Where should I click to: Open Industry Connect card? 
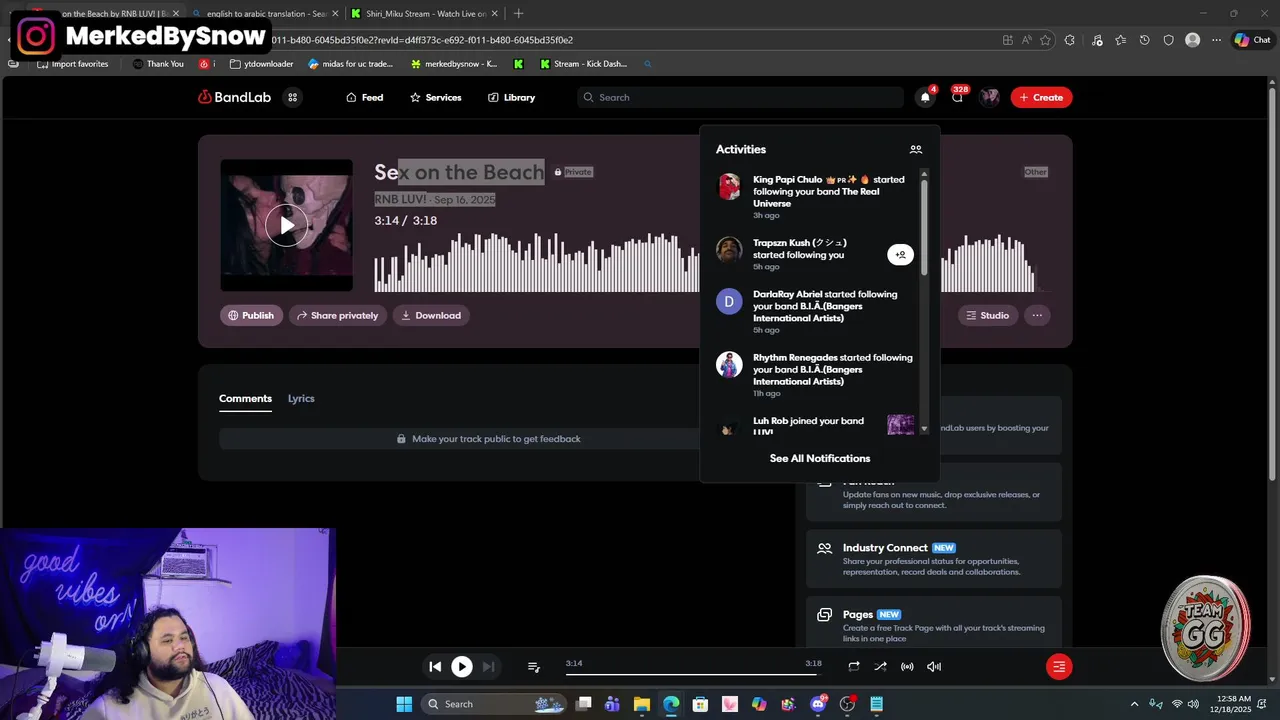tap(934, 559)
